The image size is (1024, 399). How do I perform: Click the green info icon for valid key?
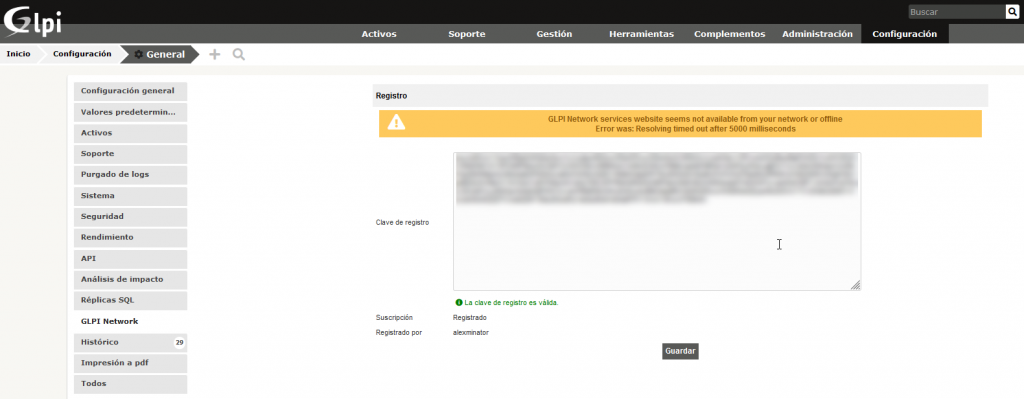[459, 303]
